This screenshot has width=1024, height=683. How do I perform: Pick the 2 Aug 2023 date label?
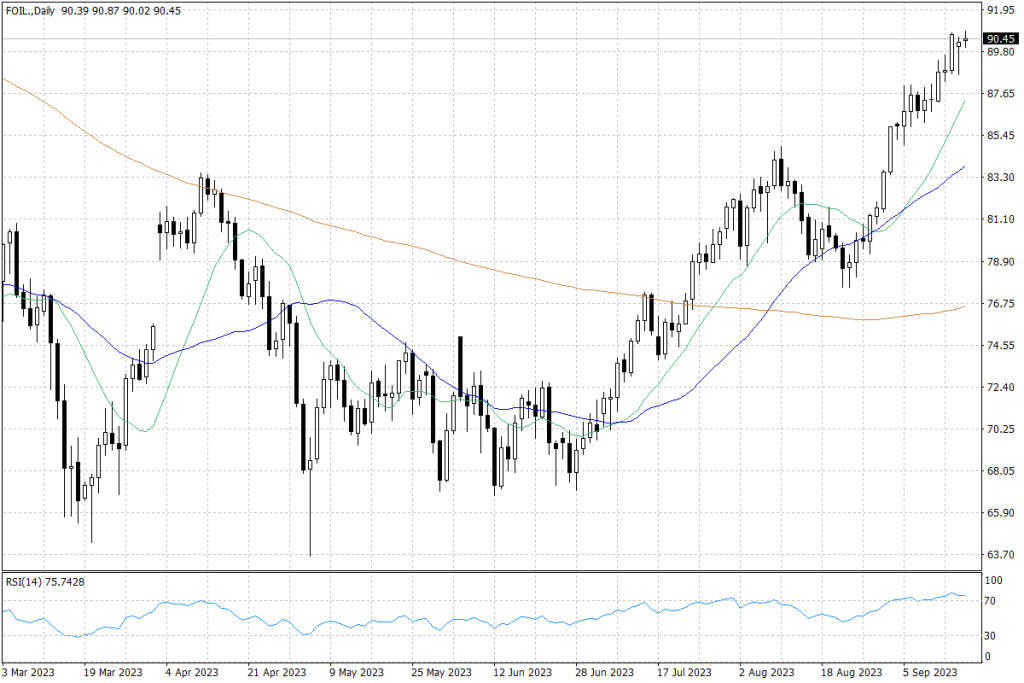(x=770, y=672)
